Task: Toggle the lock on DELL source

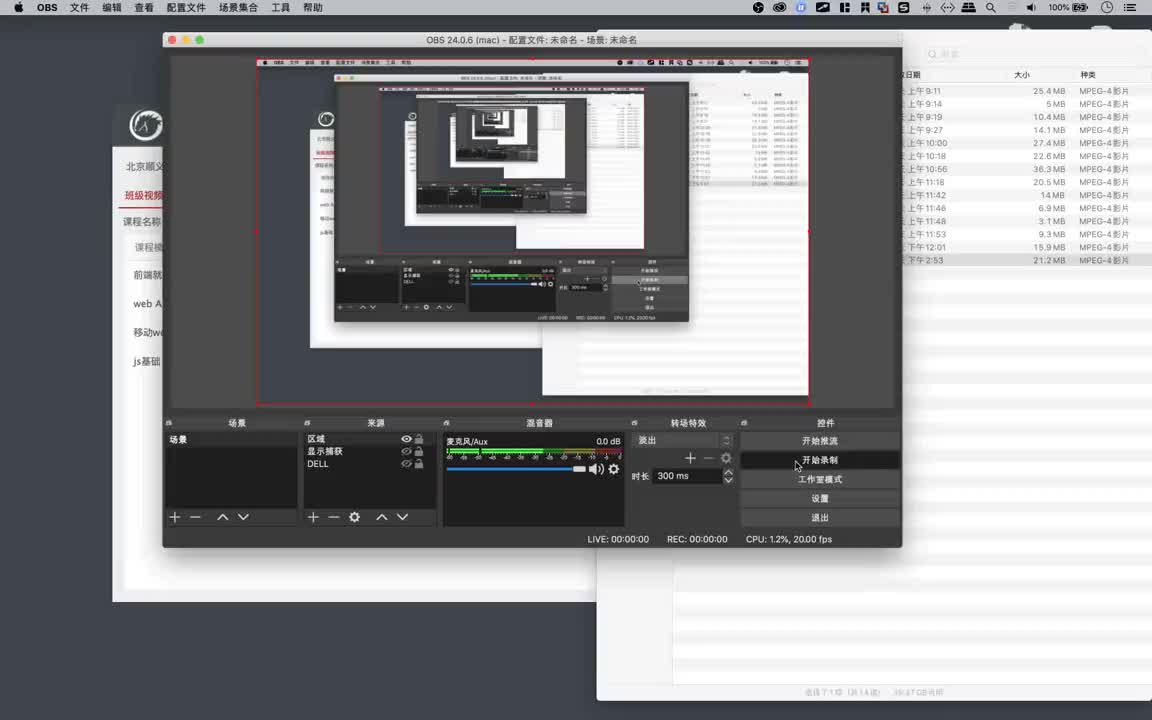Action: [x=419, y=464]
